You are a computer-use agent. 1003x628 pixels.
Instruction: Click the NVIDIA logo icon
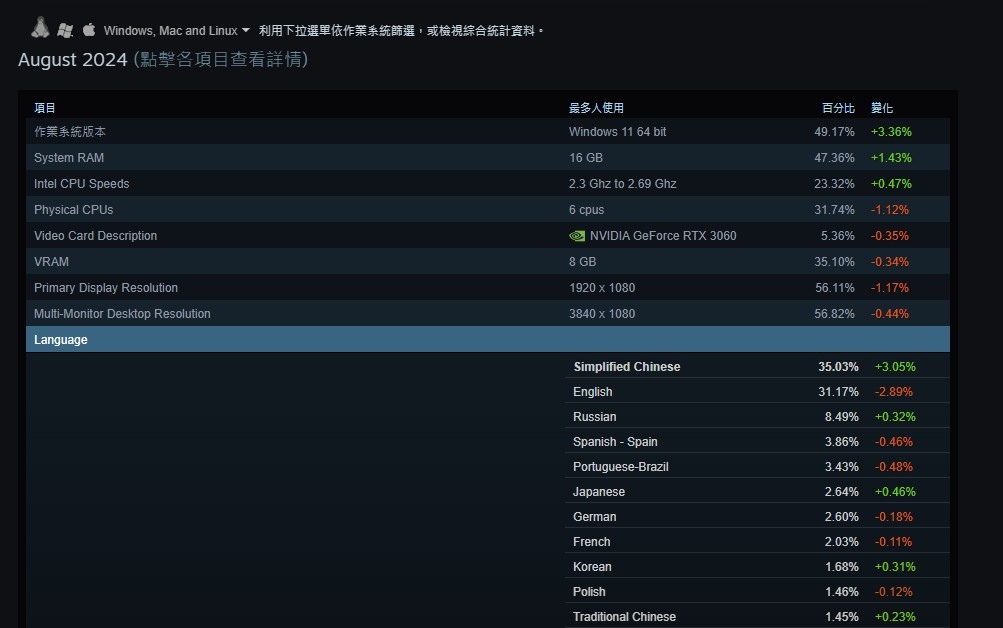pyautogui.click(x=577, y=236)
